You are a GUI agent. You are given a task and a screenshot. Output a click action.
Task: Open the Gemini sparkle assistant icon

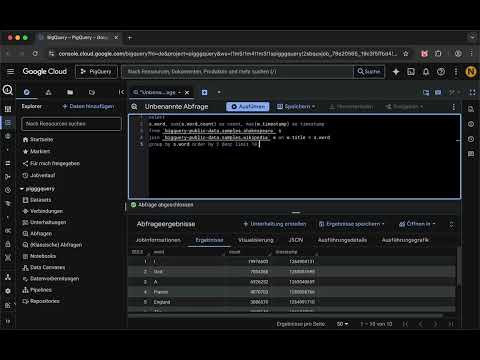point(396,72)
